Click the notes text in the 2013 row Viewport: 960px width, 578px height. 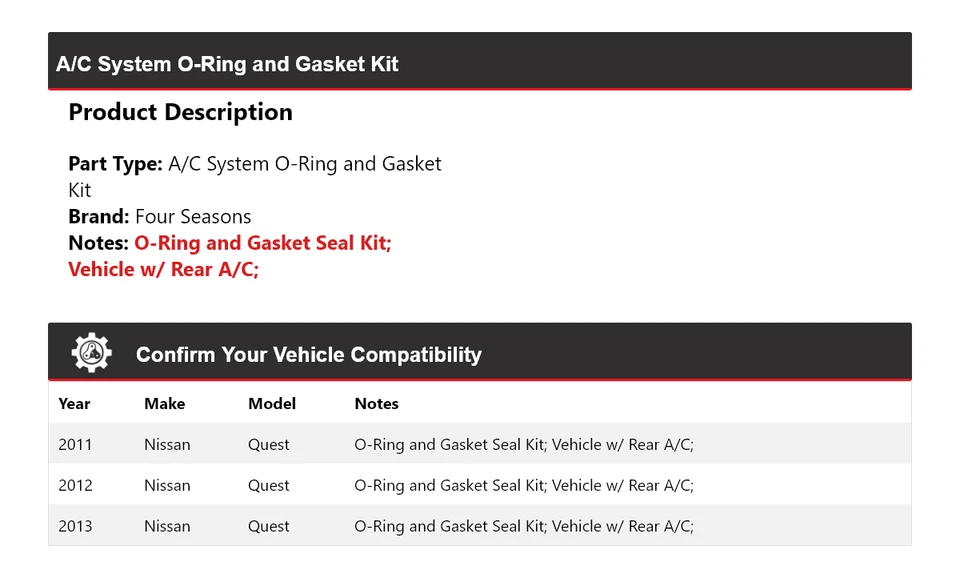pos(523,526)
